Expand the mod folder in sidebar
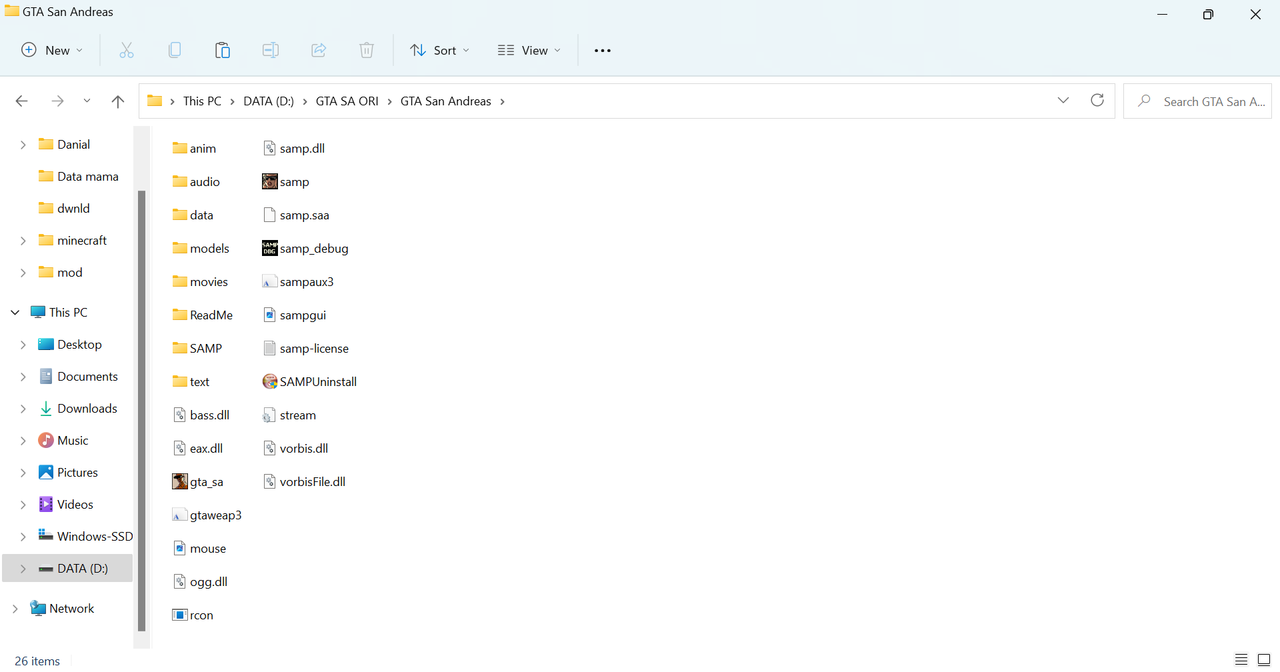 click(x=23, y=272)
